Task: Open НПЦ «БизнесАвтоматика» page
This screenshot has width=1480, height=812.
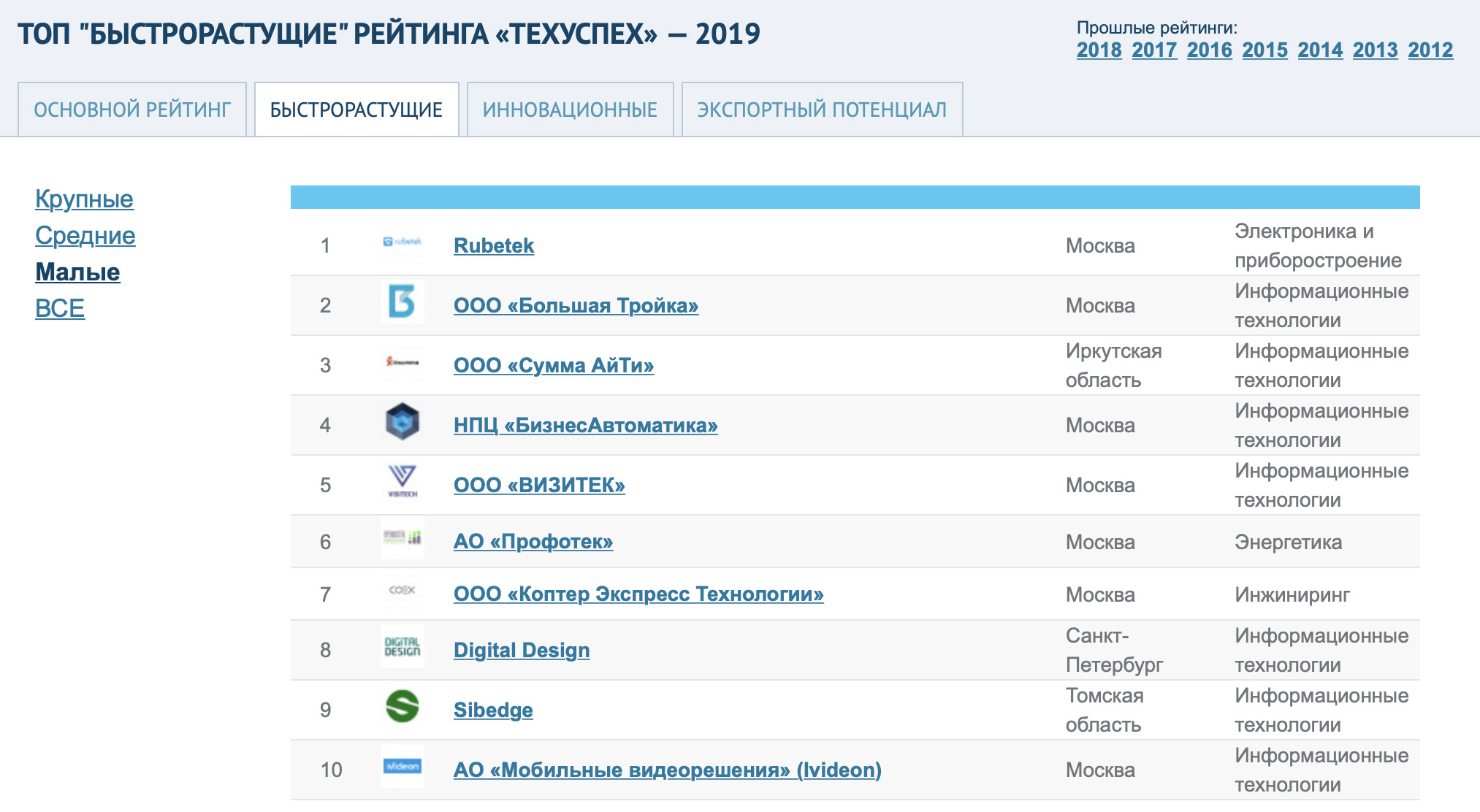Action: pyautogui.click(x=586, y=425)
